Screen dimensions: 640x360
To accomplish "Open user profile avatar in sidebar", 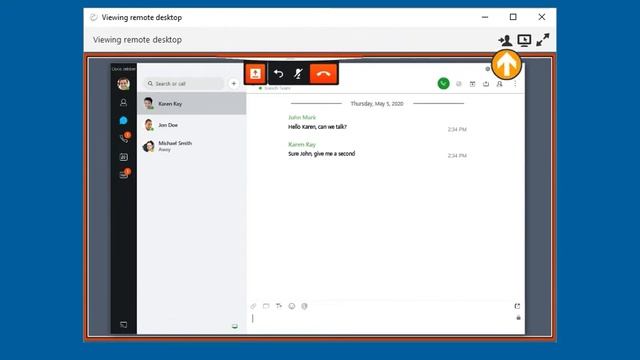I will [123, 84].
